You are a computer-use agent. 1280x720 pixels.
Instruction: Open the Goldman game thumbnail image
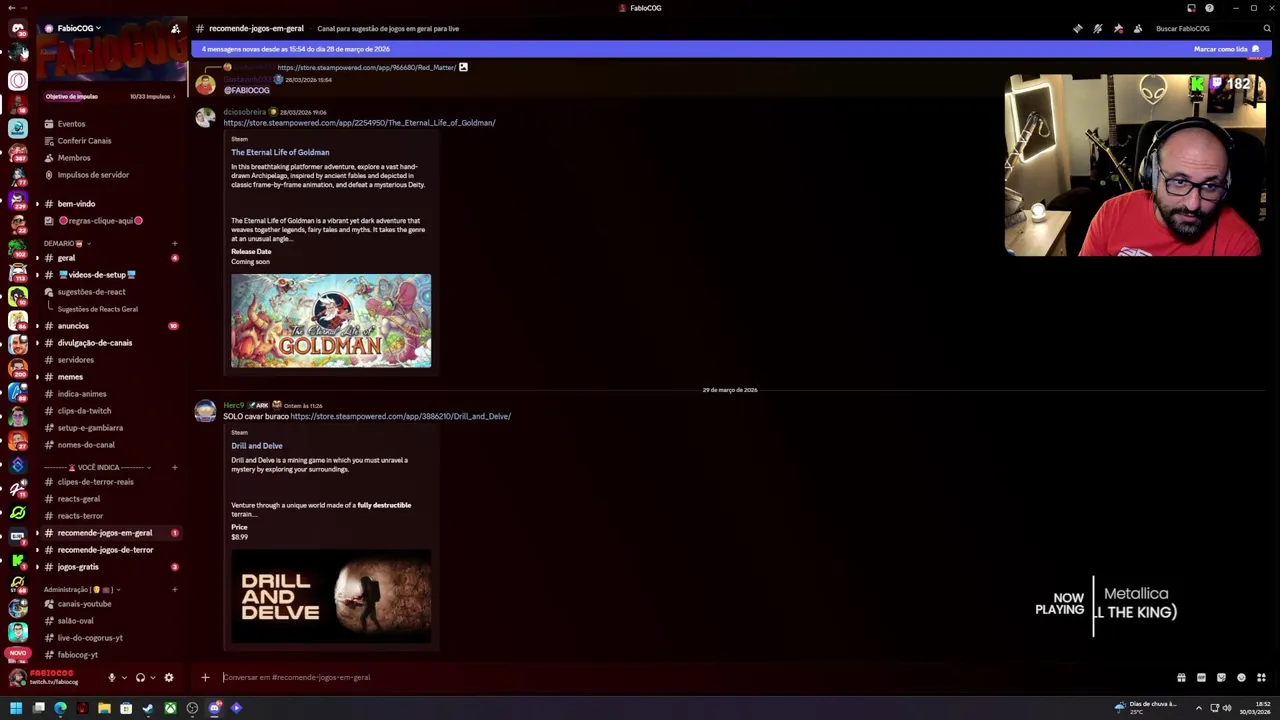coord(331,321)
